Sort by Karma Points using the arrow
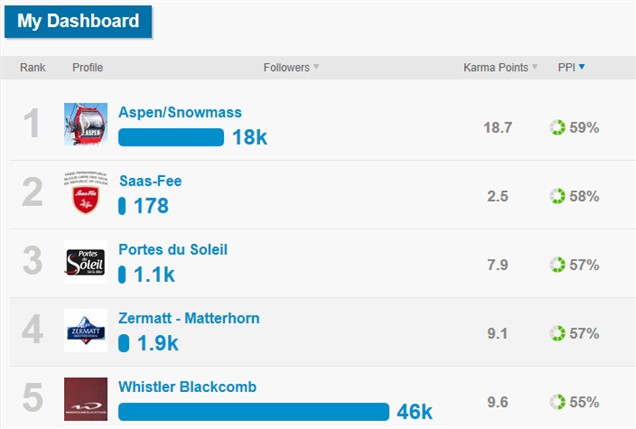 coord(535,68)
